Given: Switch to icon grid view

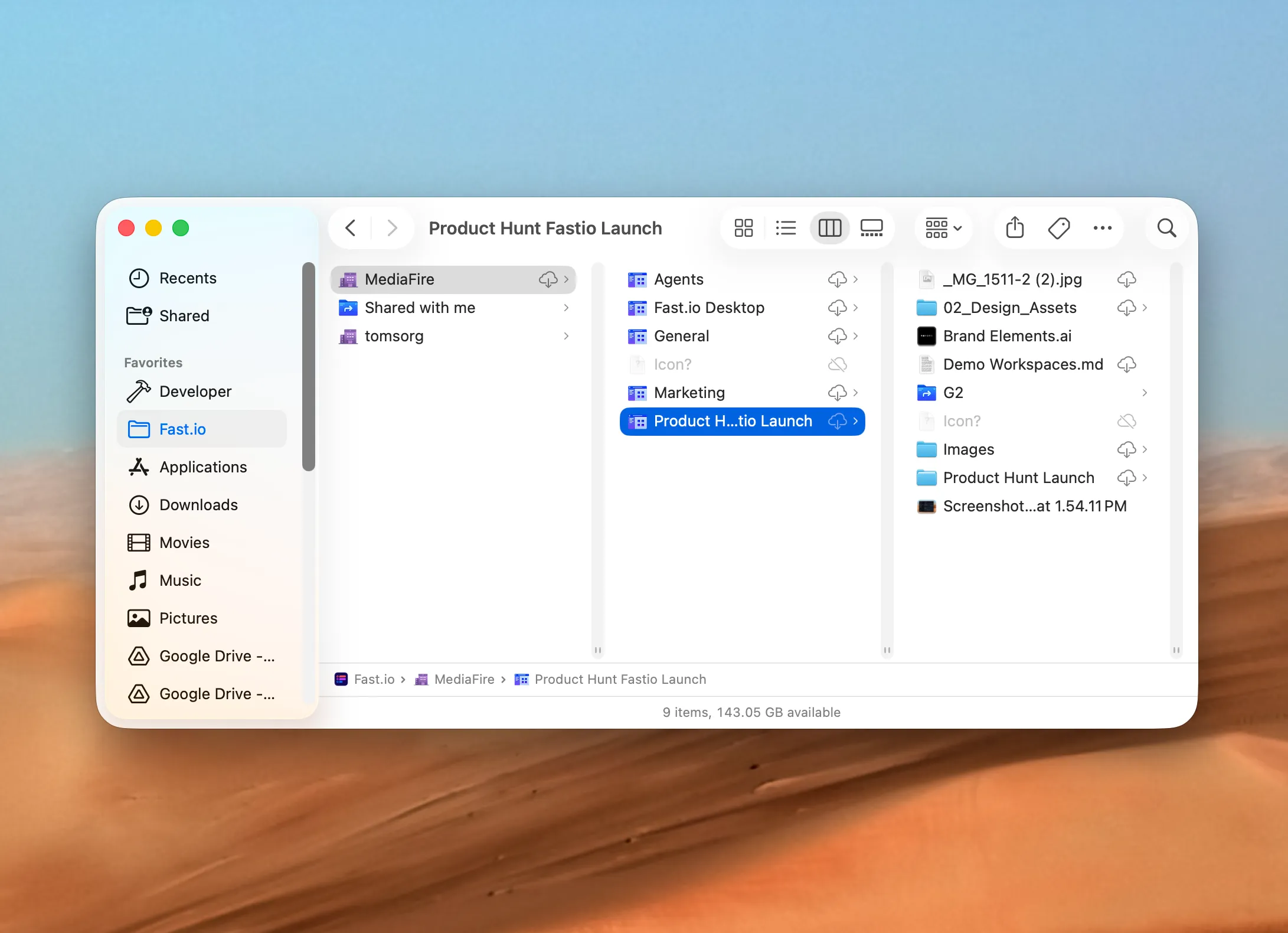Looking at the screenshot, I should click(743, 228).
